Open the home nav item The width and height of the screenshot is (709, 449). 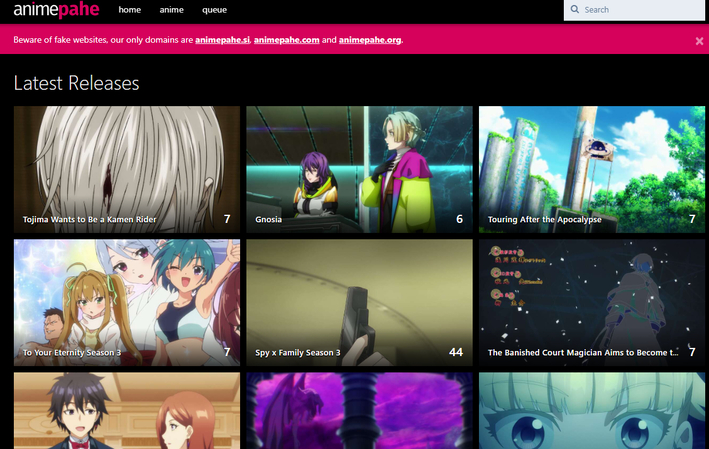[129, 10]
